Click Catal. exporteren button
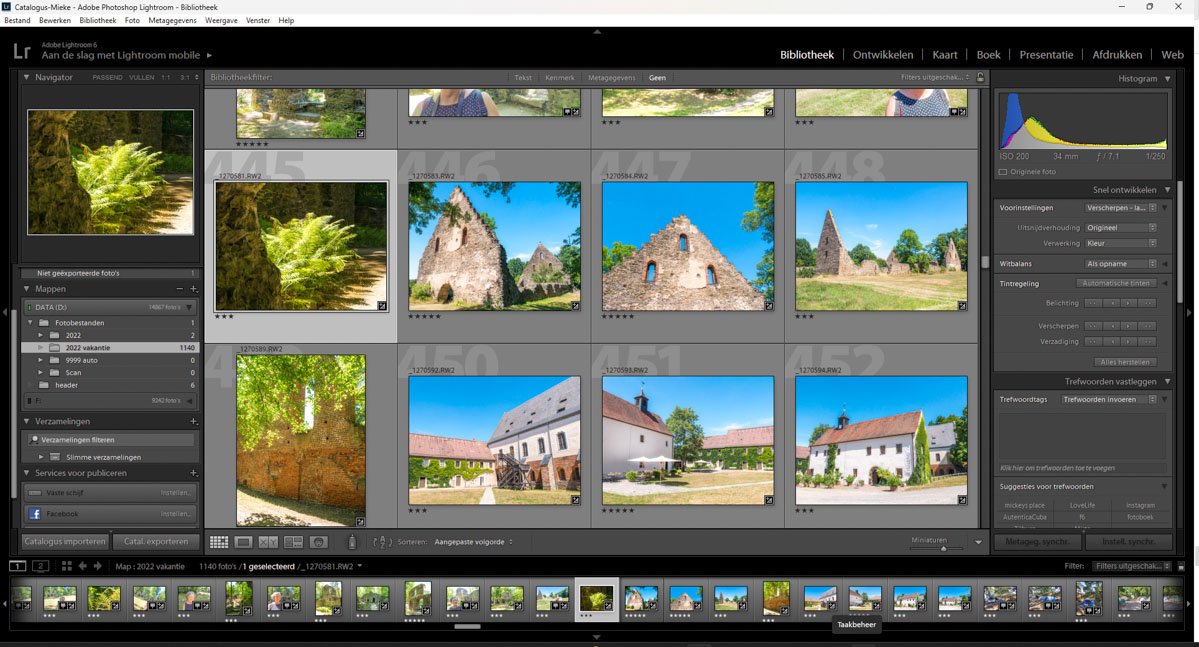This screenshot has width=1199, height=647. pyautogui.click(x=156, y=541)
